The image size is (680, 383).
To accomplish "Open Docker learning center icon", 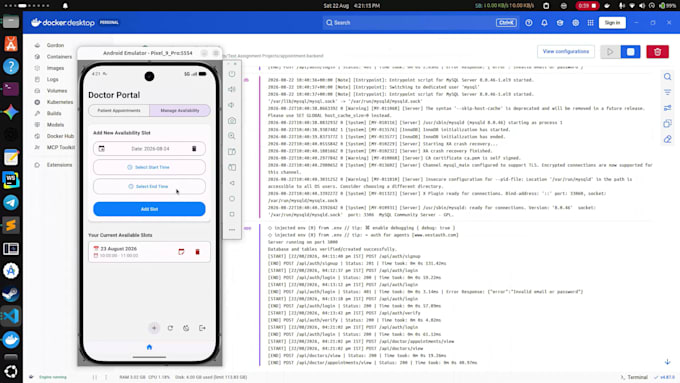I will click(x=560, y=23).
